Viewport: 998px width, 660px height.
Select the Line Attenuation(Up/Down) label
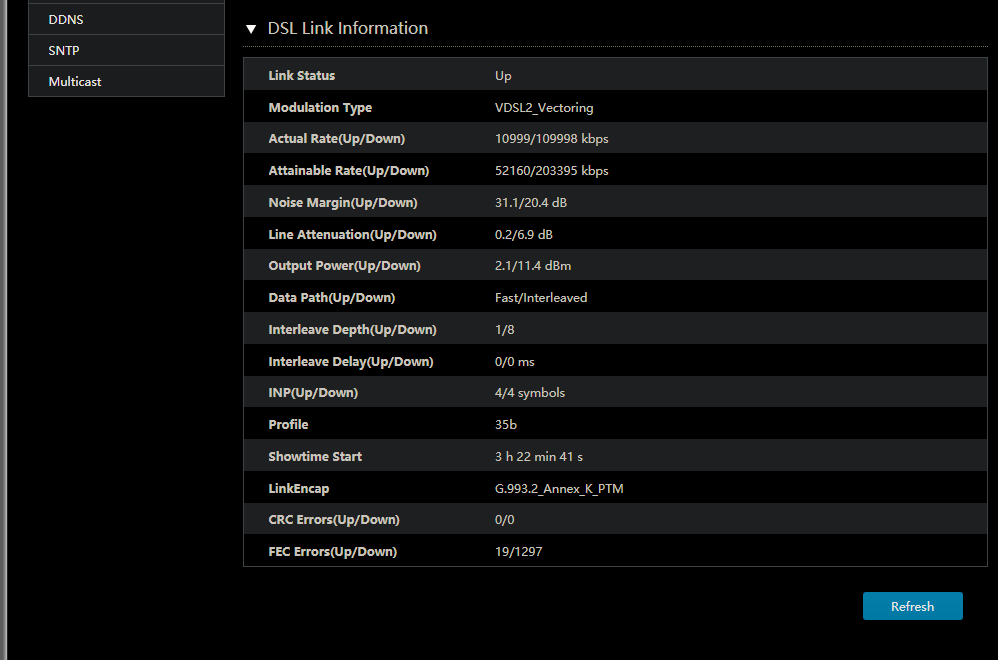(353, 234)
